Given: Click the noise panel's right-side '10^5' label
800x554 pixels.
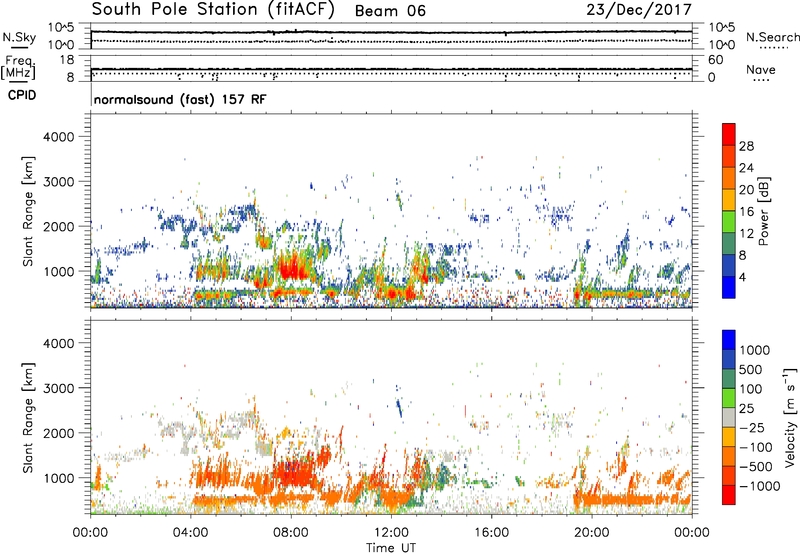Looking at the screenshot, I should click(721, 27).
